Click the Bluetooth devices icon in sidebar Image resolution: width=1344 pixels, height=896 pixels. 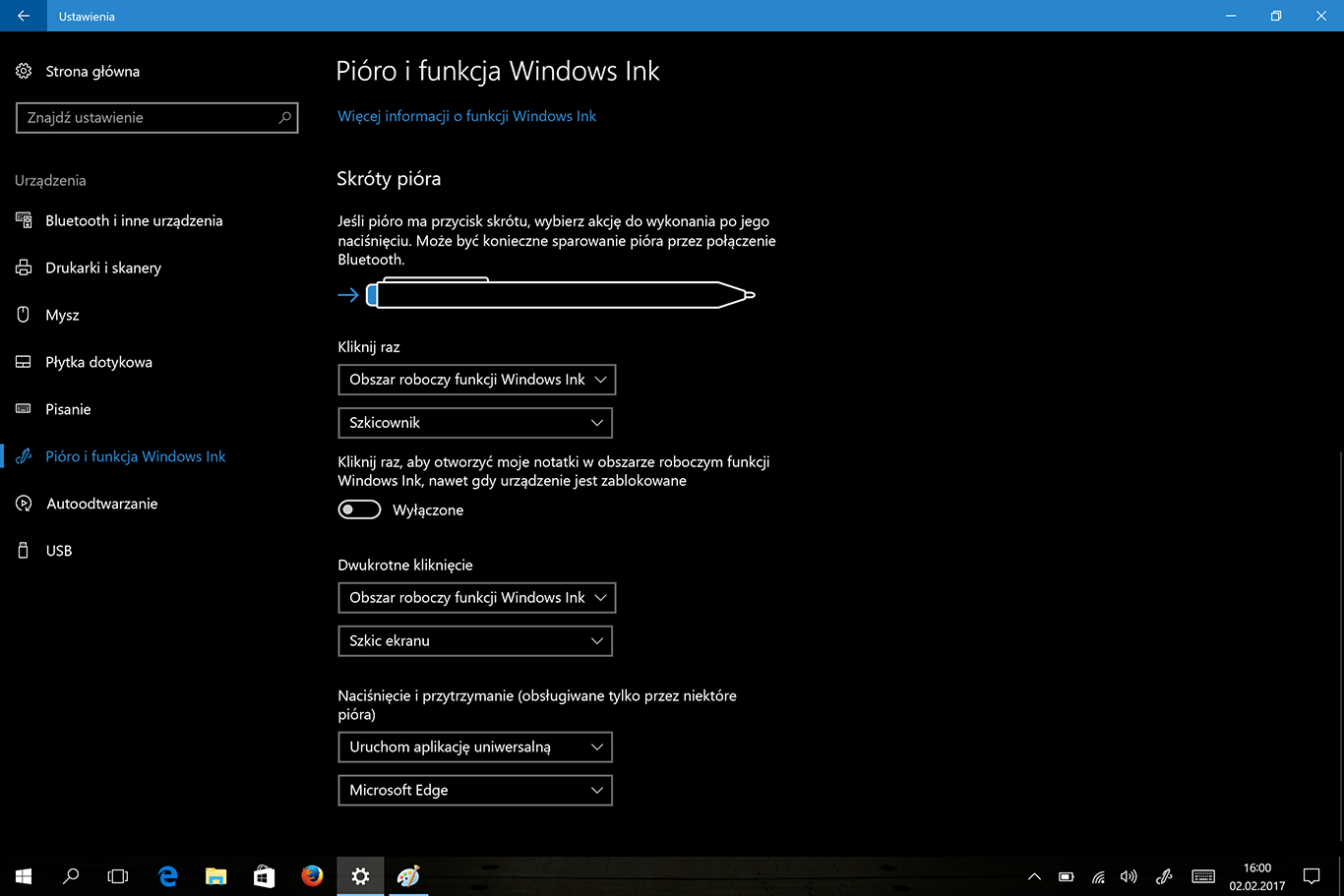point(24,220)
